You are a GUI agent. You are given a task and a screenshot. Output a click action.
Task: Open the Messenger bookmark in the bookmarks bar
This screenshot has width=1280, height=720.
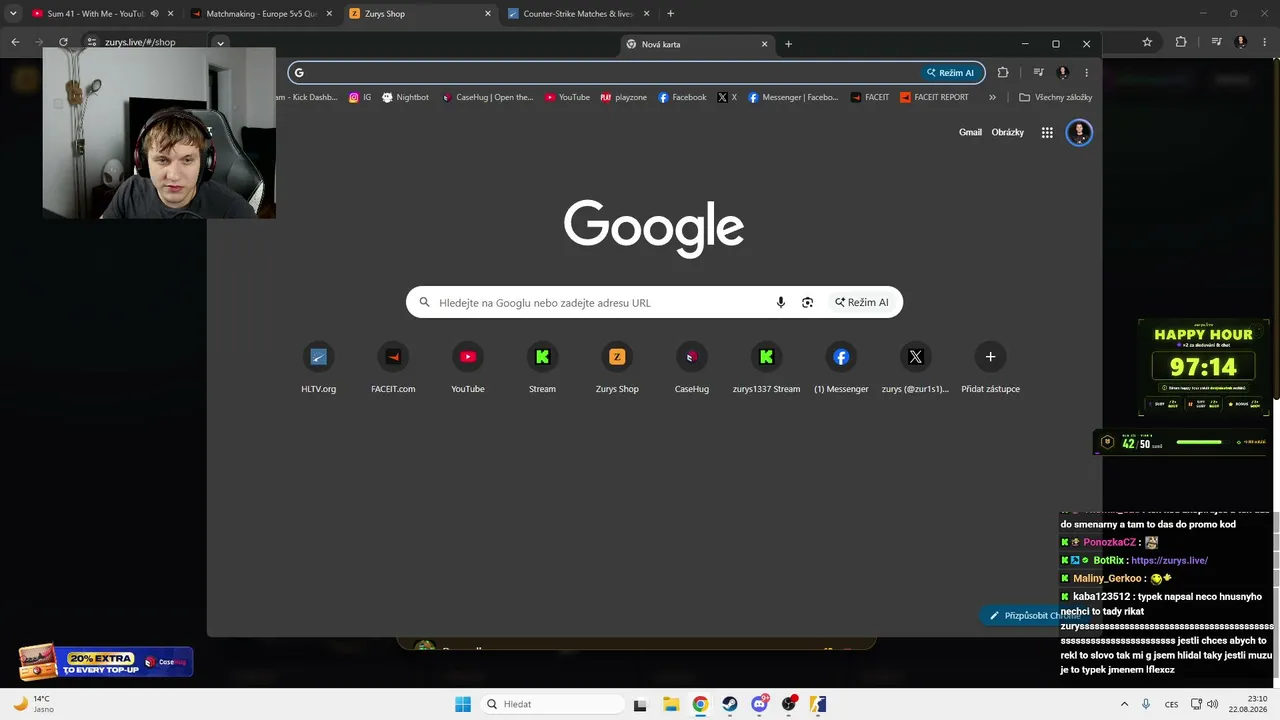[x=794, y=97]
